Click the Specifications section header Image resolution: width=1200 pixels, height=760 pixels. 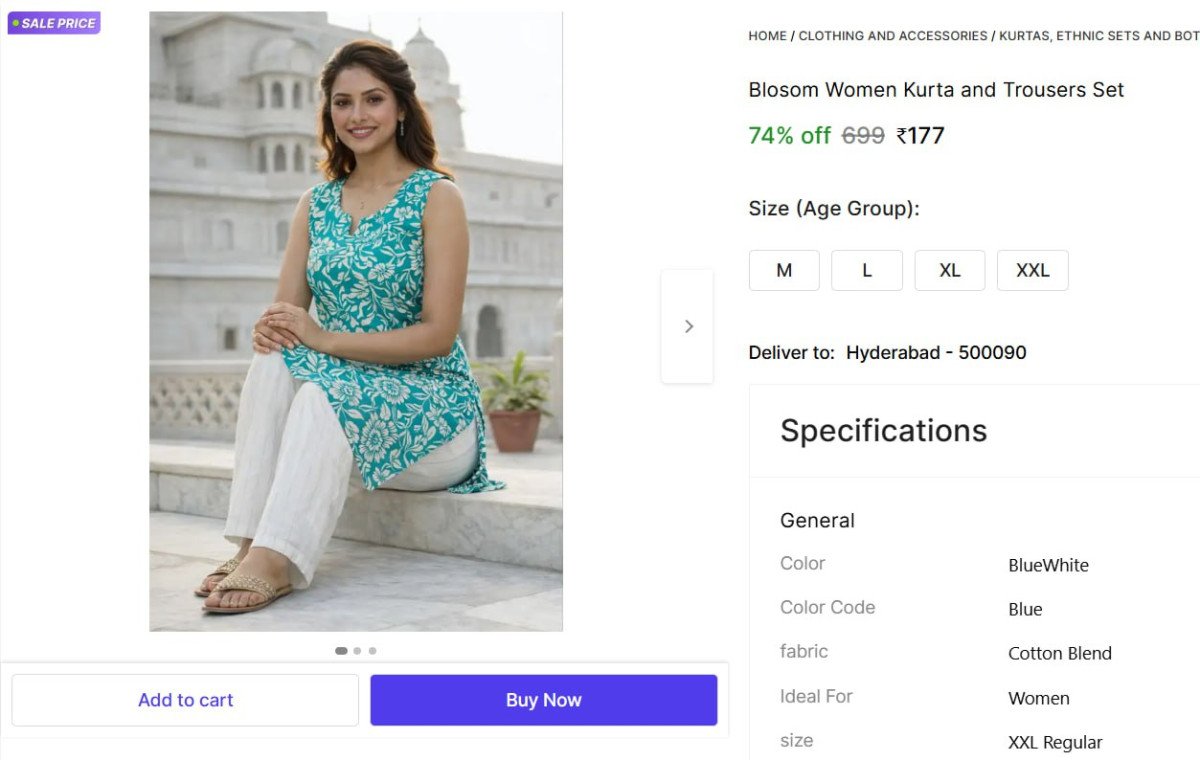883,431
